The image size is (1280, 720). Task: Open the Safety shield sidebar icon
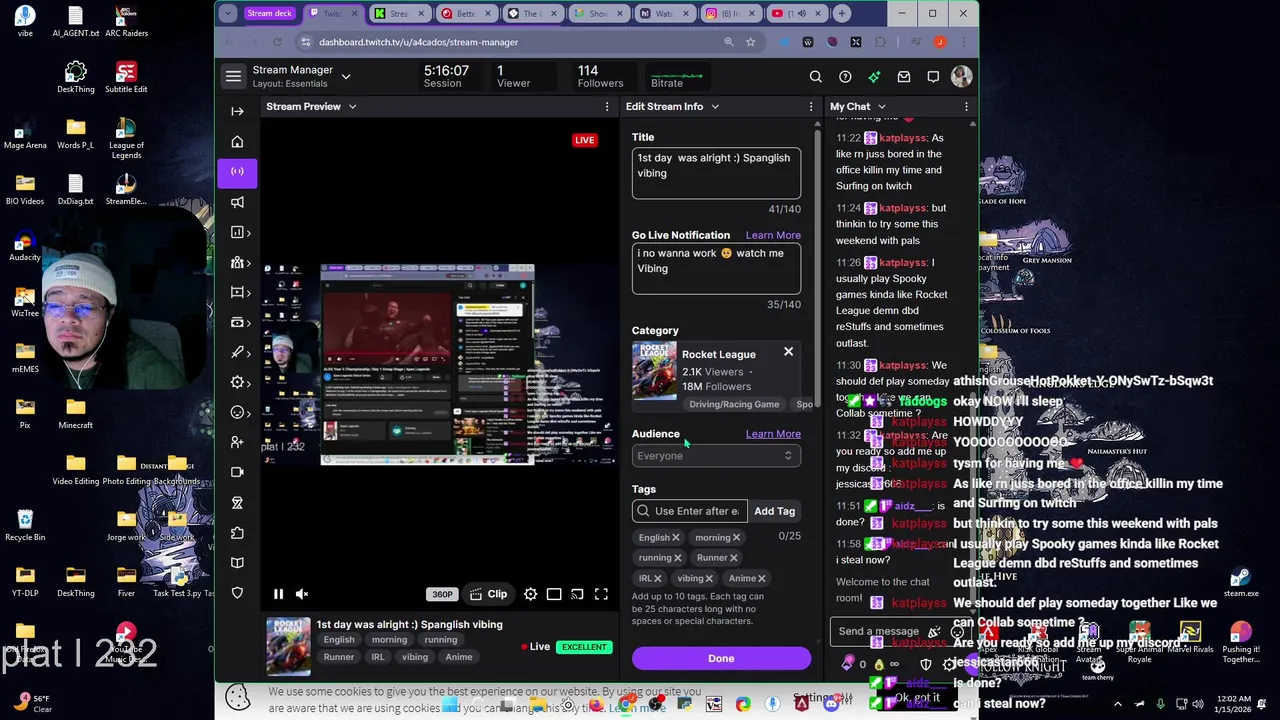(x=237, y=593)
